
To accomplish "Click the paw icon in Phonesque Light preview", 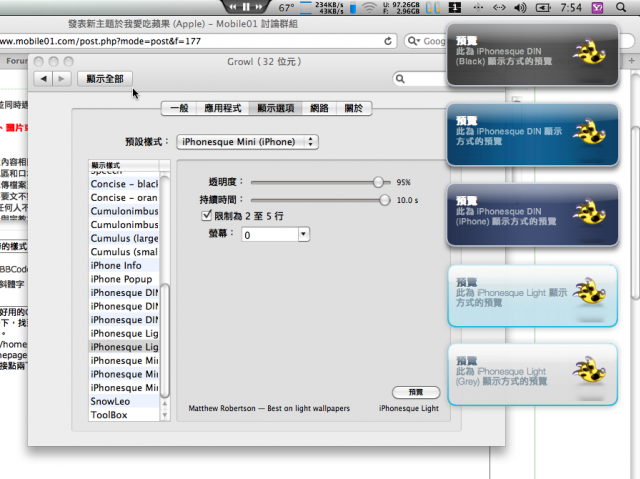I will coord(590,291).
